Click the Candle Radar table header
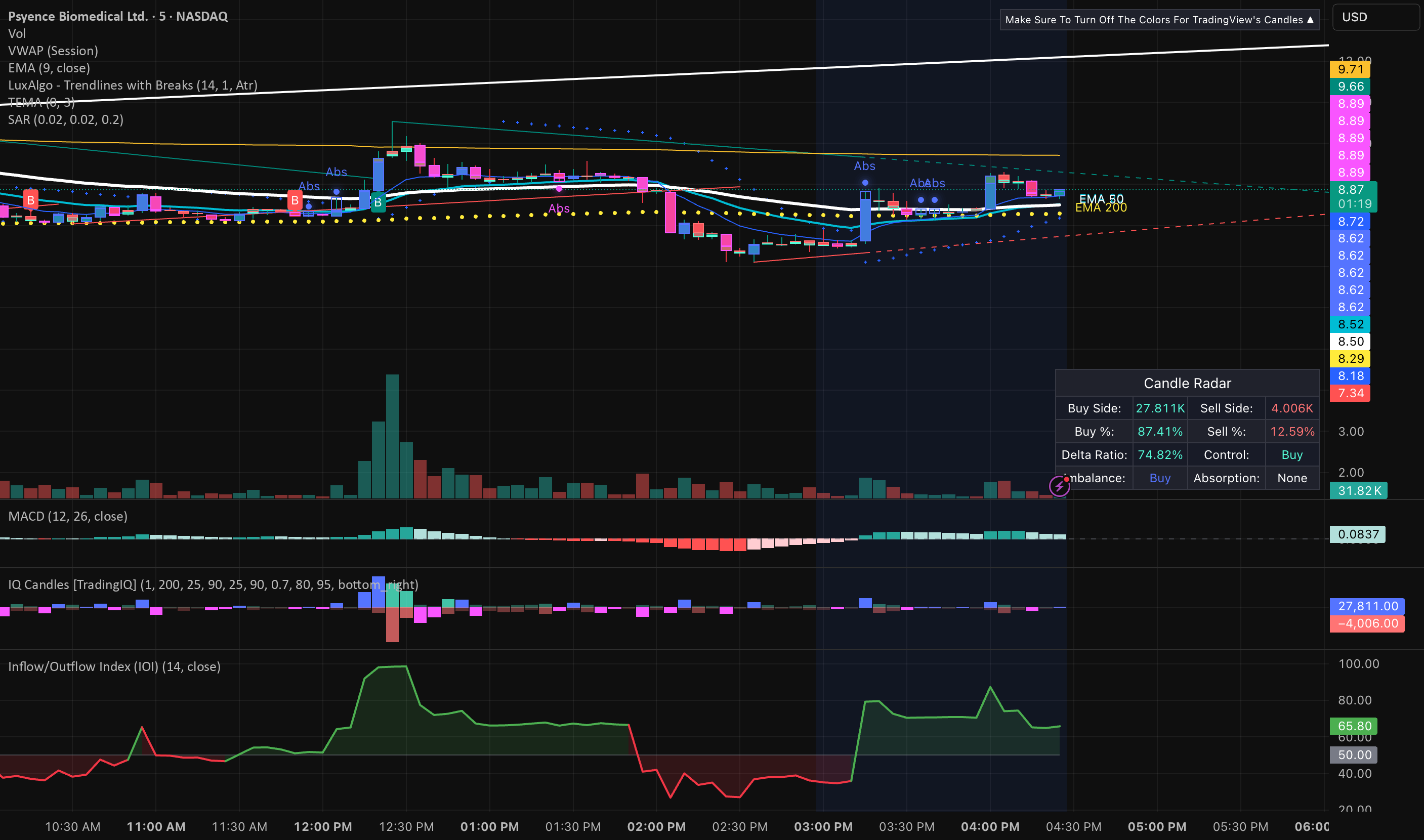The image size is (1424, 840). tap(1187, 383)
